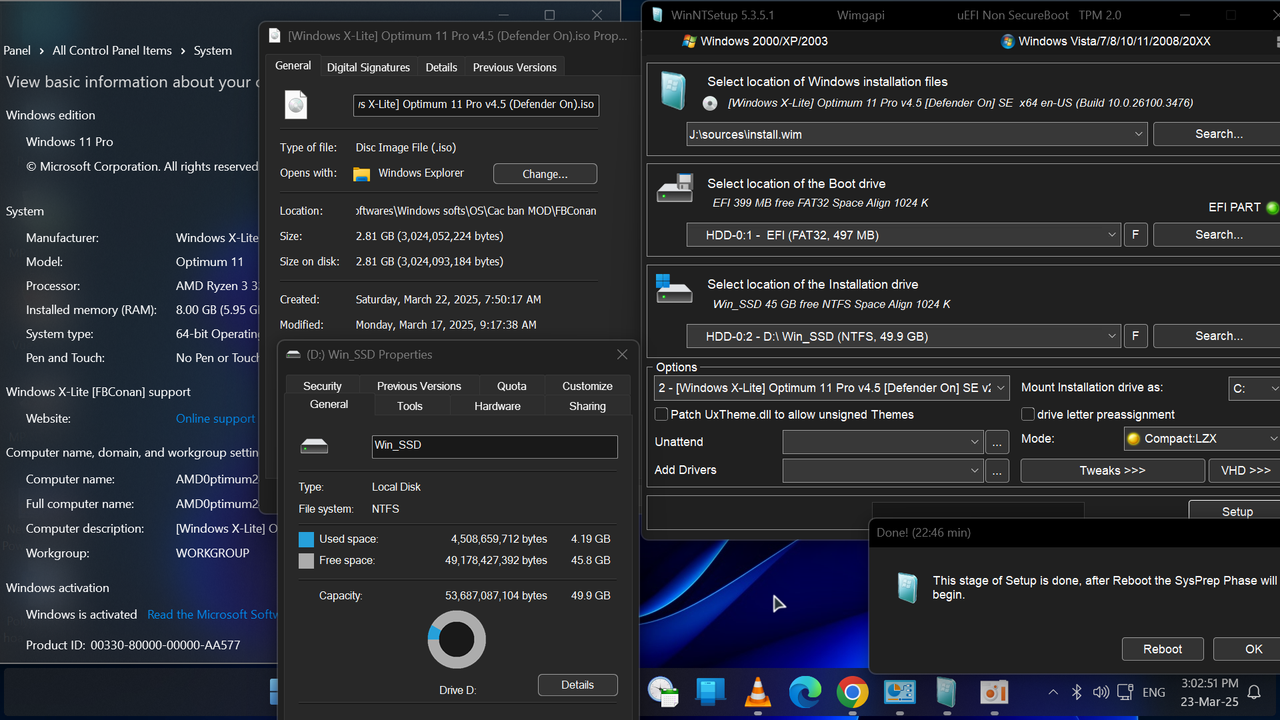Click the green EFI PART status light
Image resolution: width=1280 pixels, height=720 pixels.
point(1272,207)
